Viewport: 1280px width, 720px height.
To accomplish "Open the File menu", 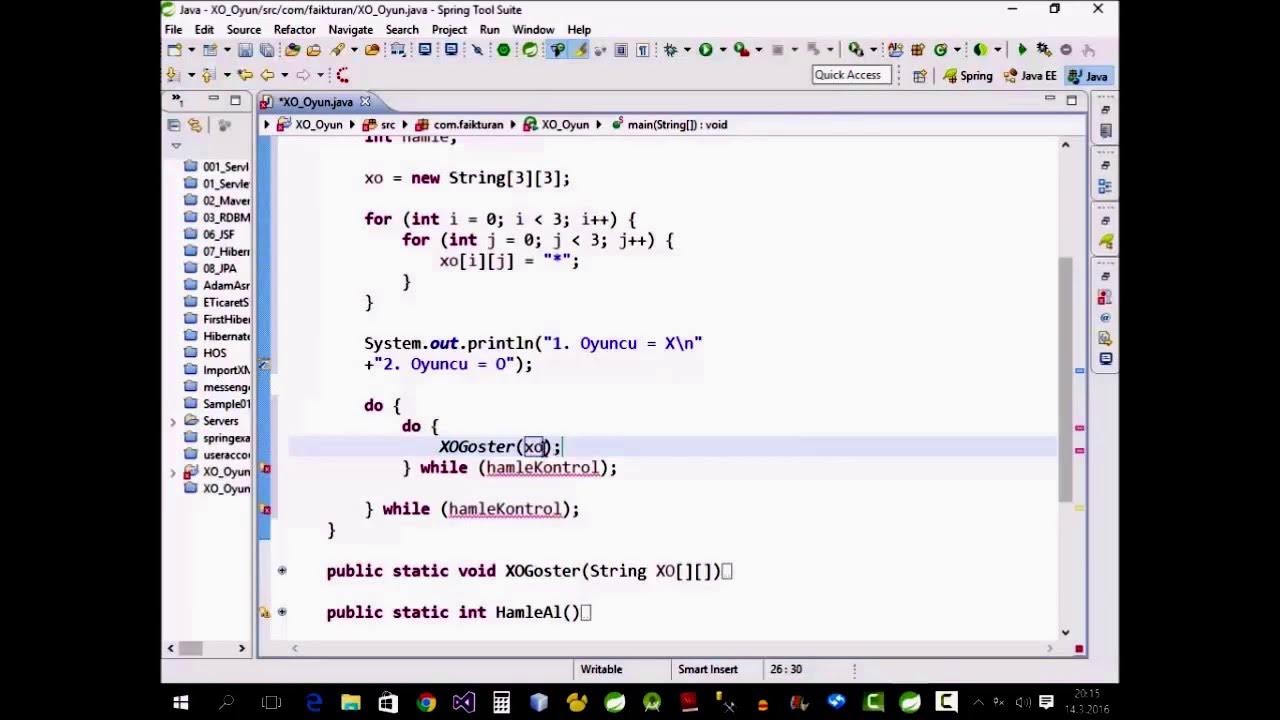I will [173, 29].
